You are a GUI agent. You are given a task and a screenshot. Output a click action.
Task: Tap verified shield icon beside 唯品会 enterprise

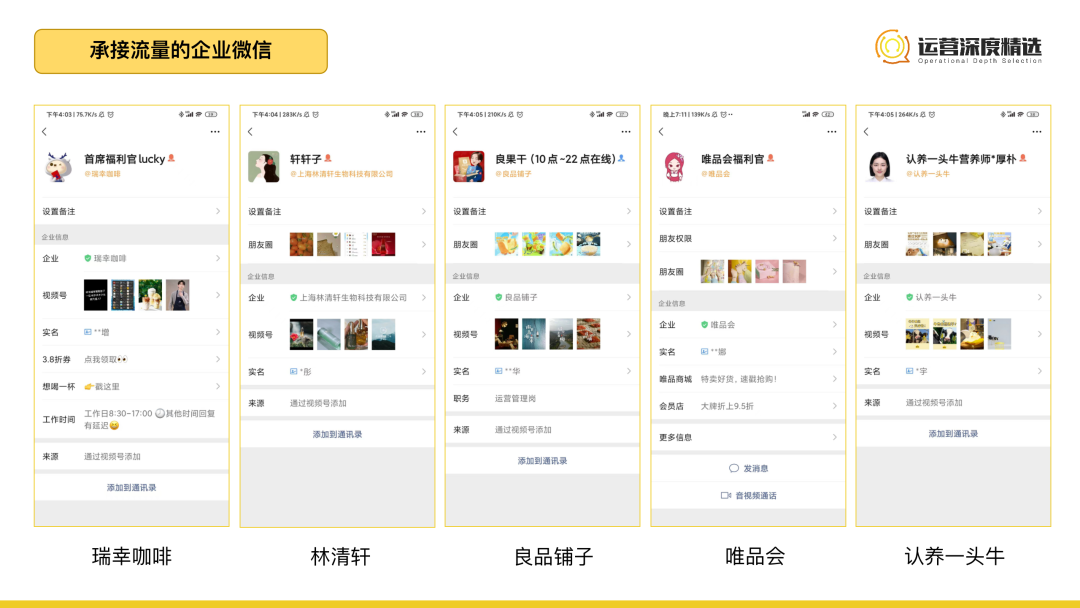704,324
